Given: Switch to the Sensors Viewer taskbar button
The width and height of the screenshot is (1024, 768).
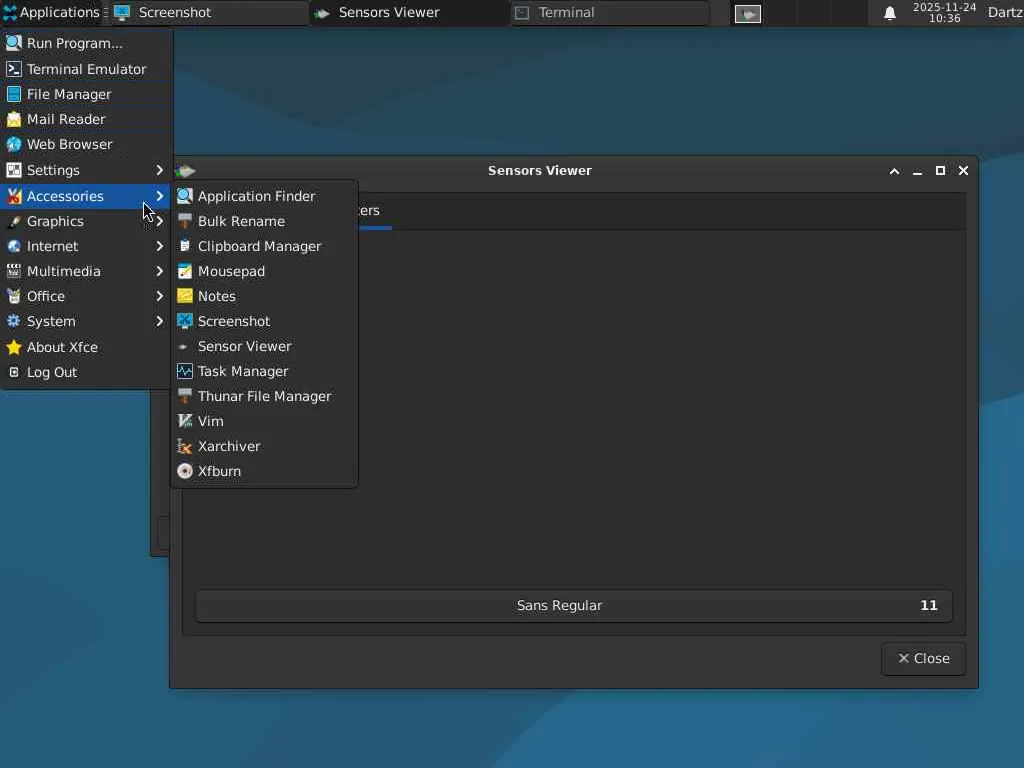Looking at the screenshot, I should click(409, 12).
